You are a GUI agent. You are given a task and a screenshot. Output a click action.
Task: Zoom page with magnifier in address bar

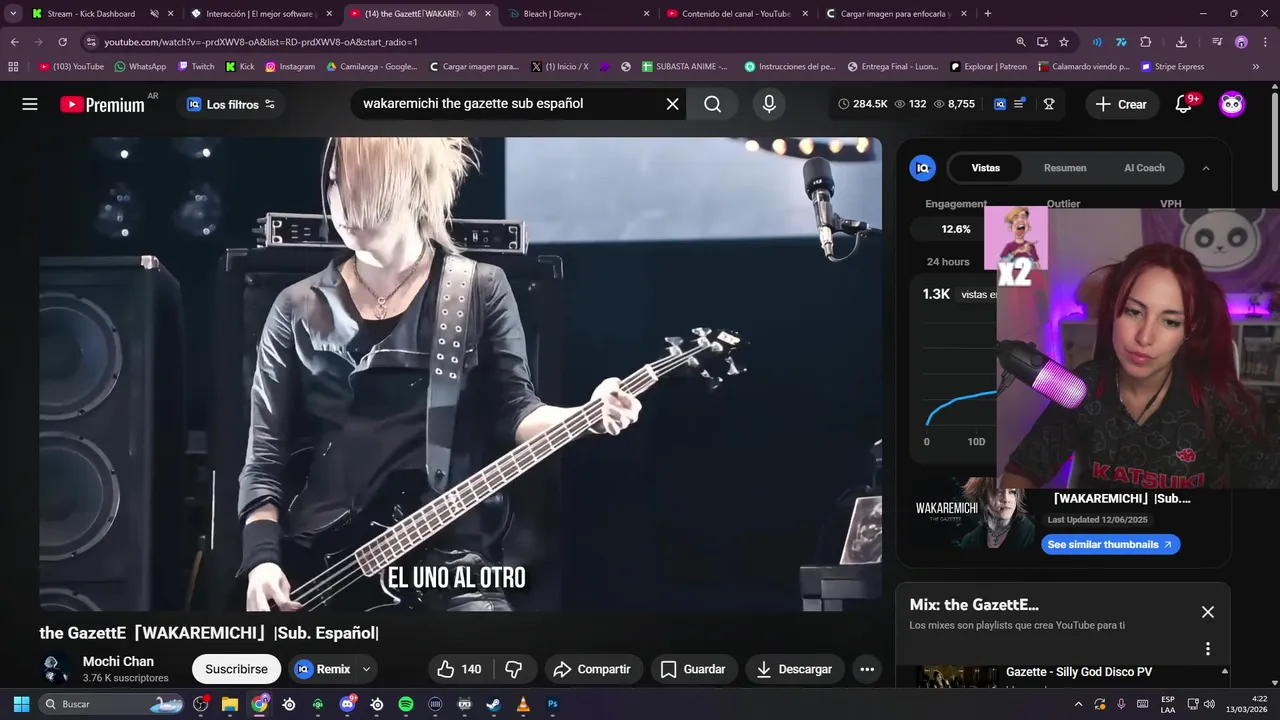point(1020,42)
